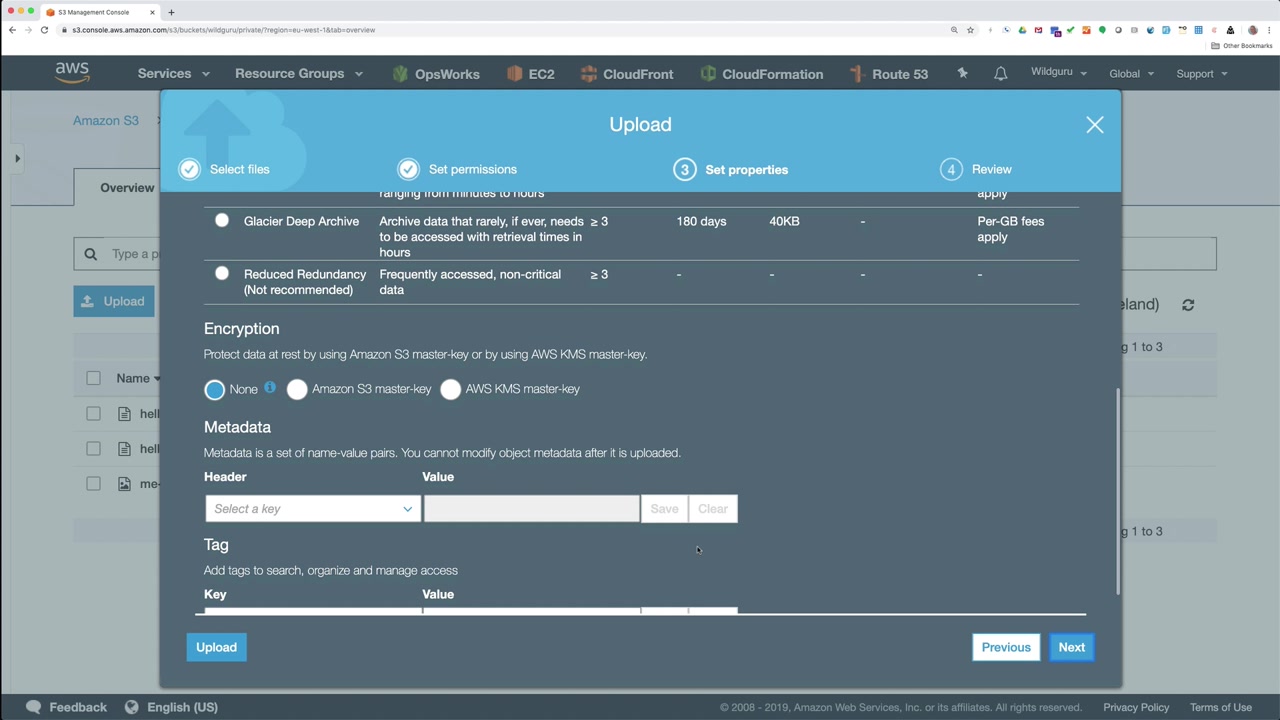This screenshot has width=1280, height=720.
Task: Open the Privacy Policy link
Action: (x=1136, y=707)
